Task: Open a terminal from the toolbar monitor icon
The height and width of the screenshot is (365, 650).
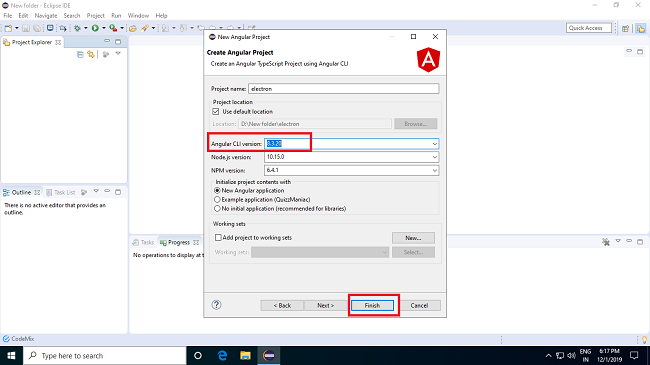Action: point(50,28)
